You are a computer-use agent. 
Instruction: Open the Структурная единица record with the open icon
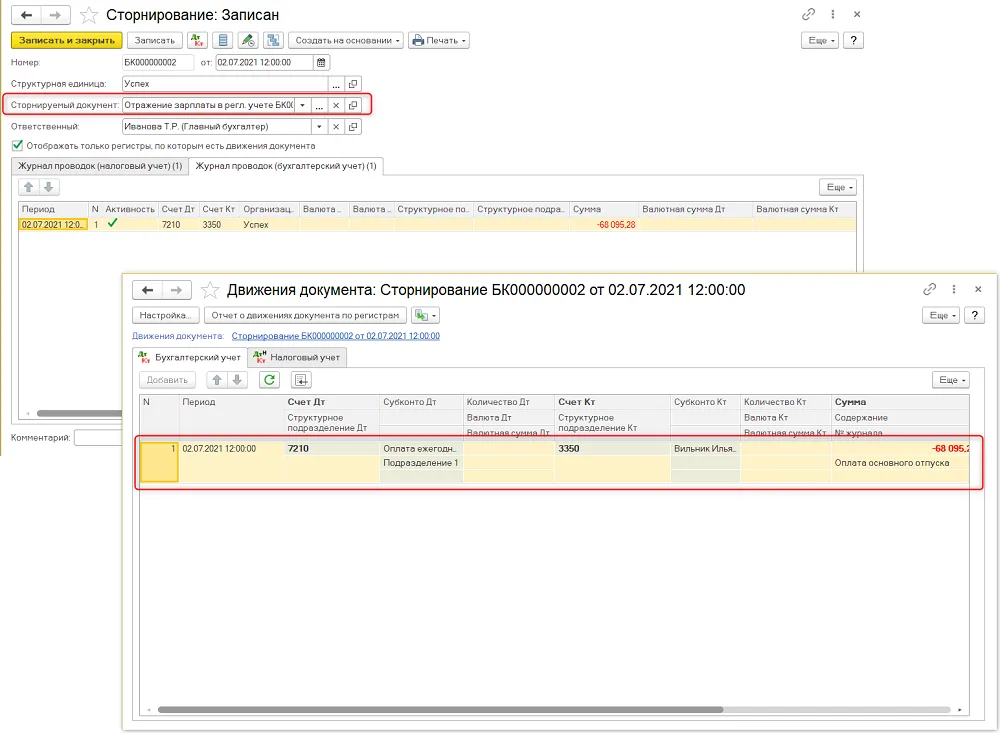pyautogui.click(x=353, y=84)
